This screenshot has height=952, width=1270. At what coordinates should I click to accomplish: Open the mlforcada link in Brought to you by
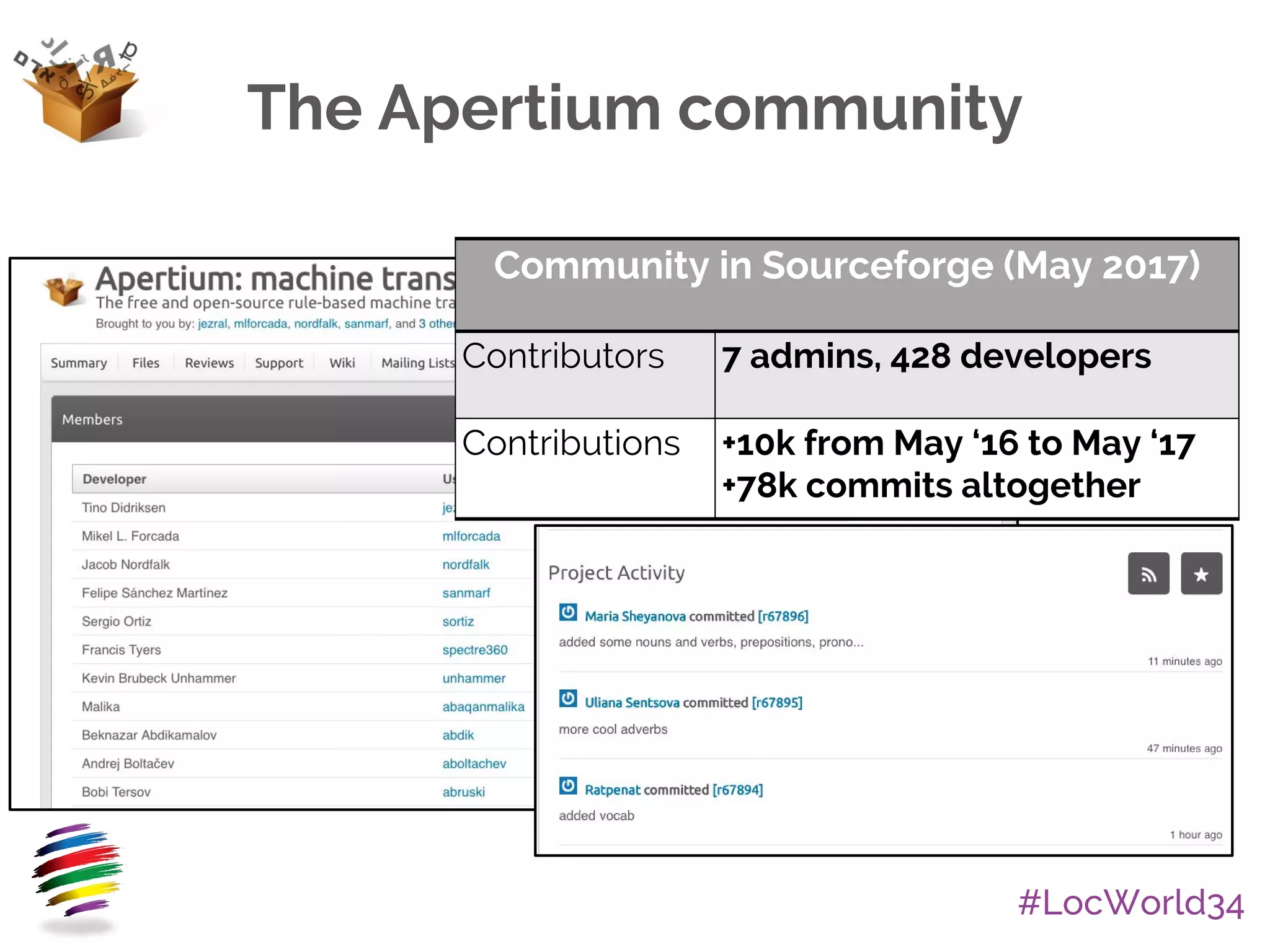point(260,324)
